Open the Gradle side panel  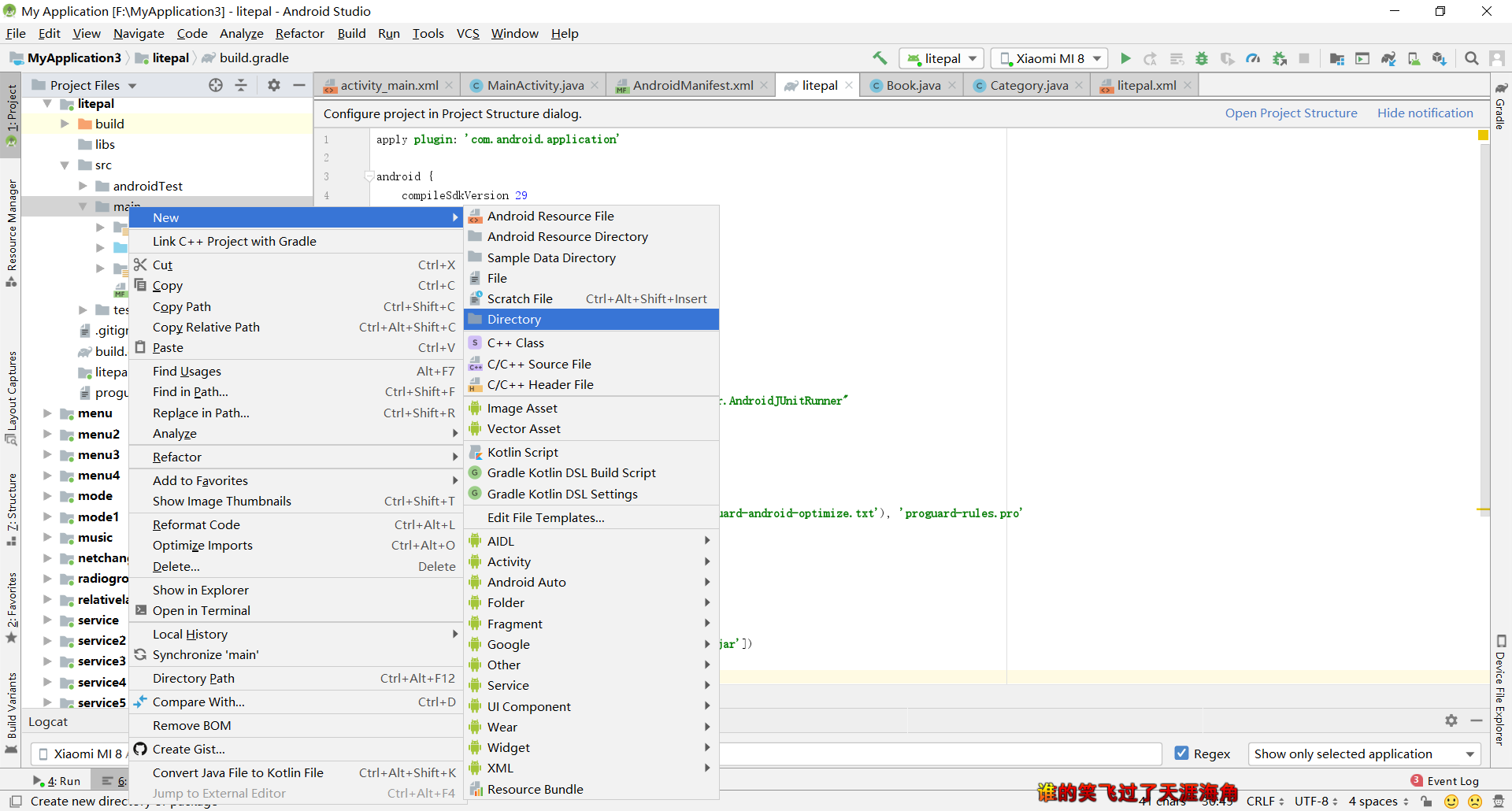pos(1501,106)
